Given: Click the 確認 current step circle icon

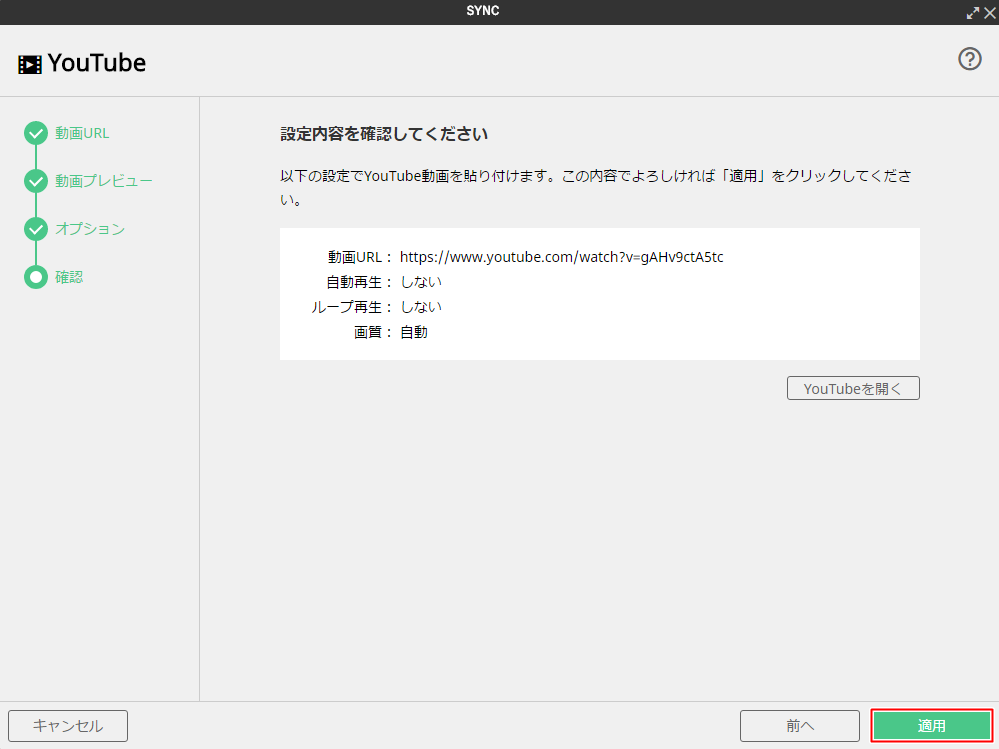Looking at the screenshot, I should 36,277.
